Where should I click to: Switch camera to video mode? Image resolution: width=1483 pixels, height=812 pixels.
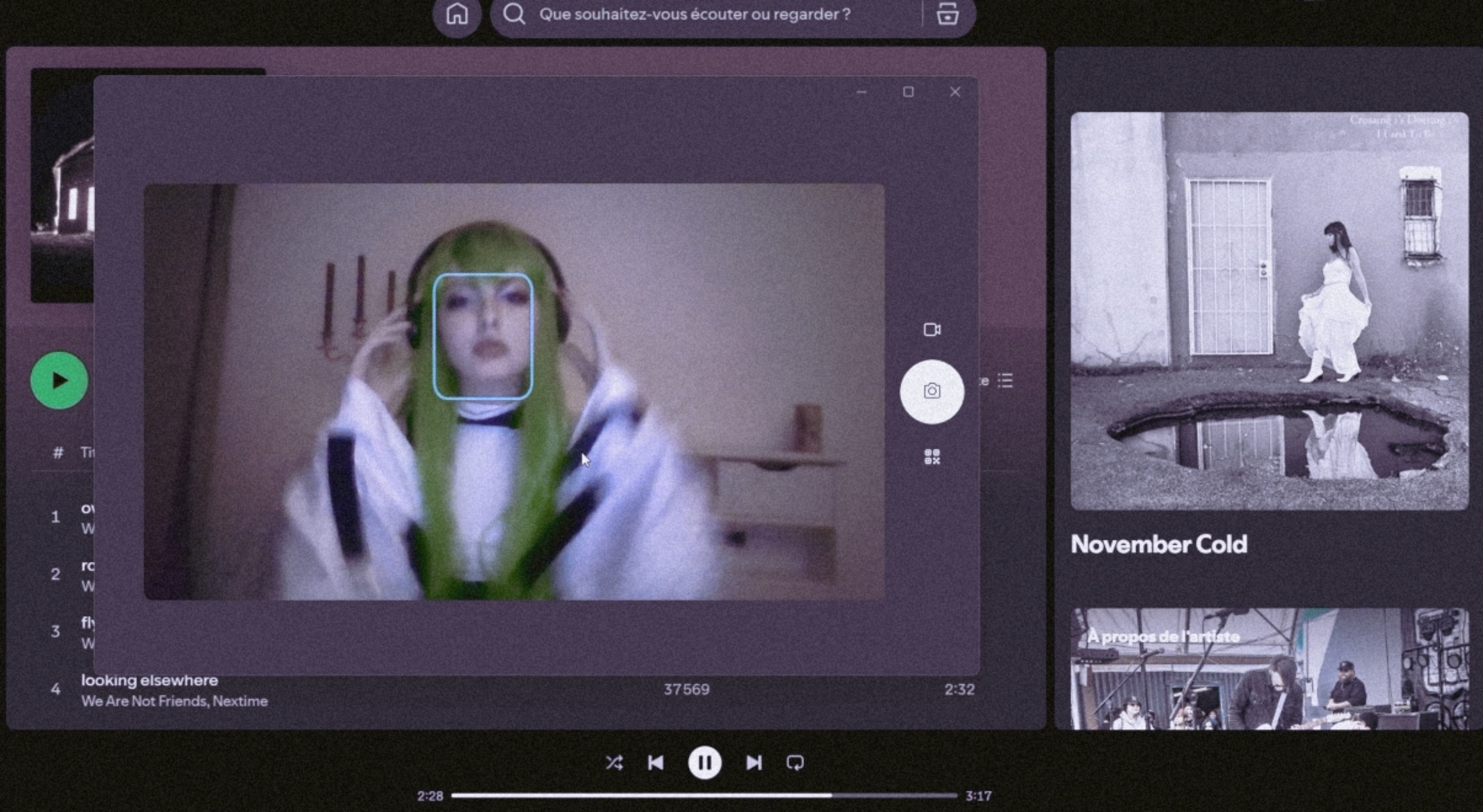(931, 330)
